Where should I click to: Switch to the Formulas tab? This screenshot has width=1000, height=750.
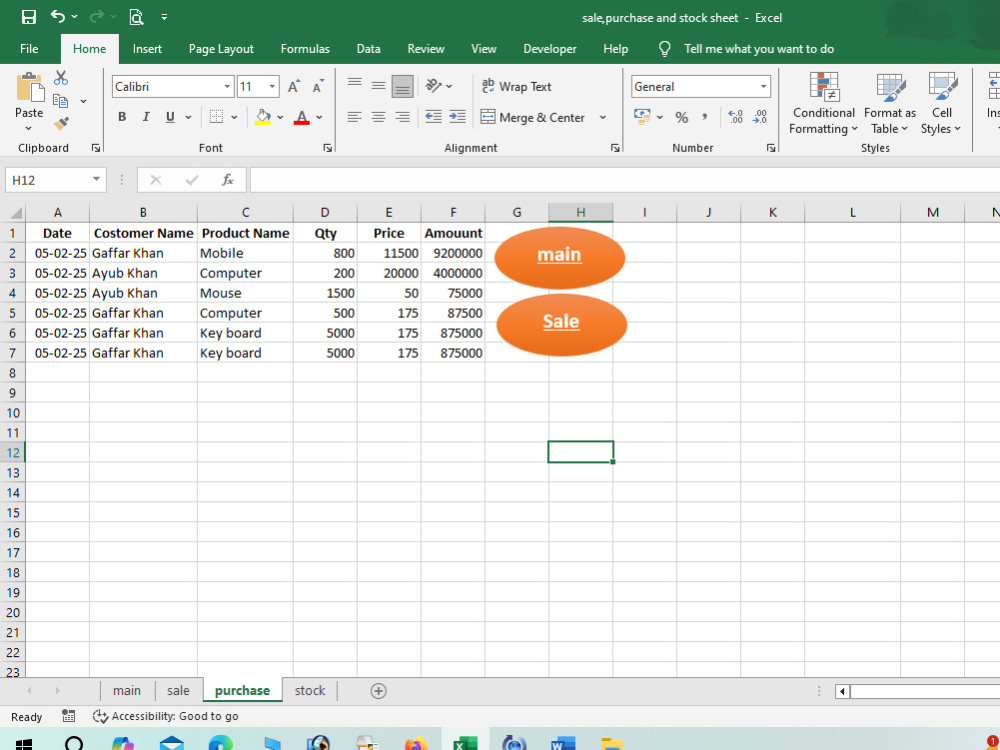305,49
